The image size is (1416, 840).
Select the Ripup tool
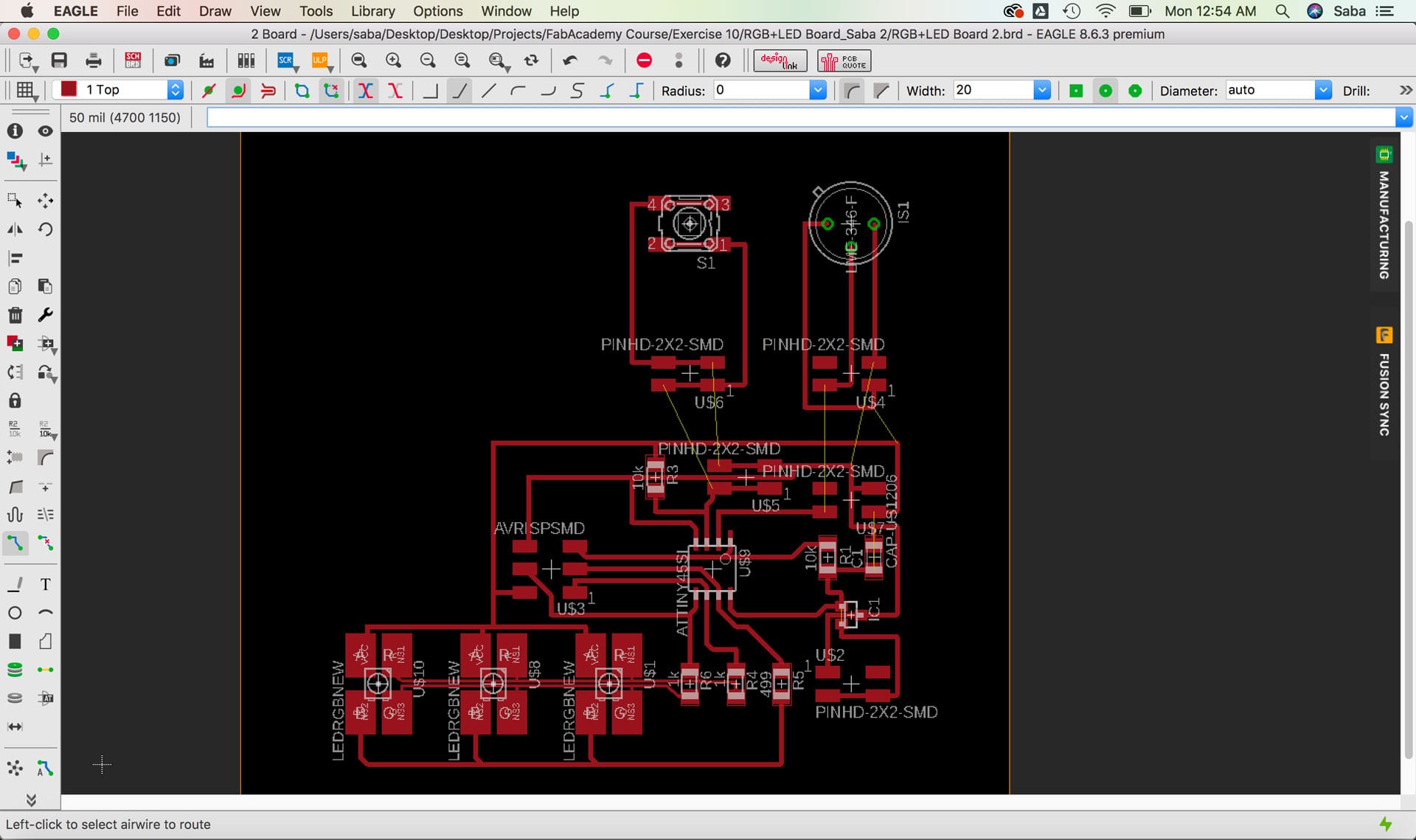point(46,544)
